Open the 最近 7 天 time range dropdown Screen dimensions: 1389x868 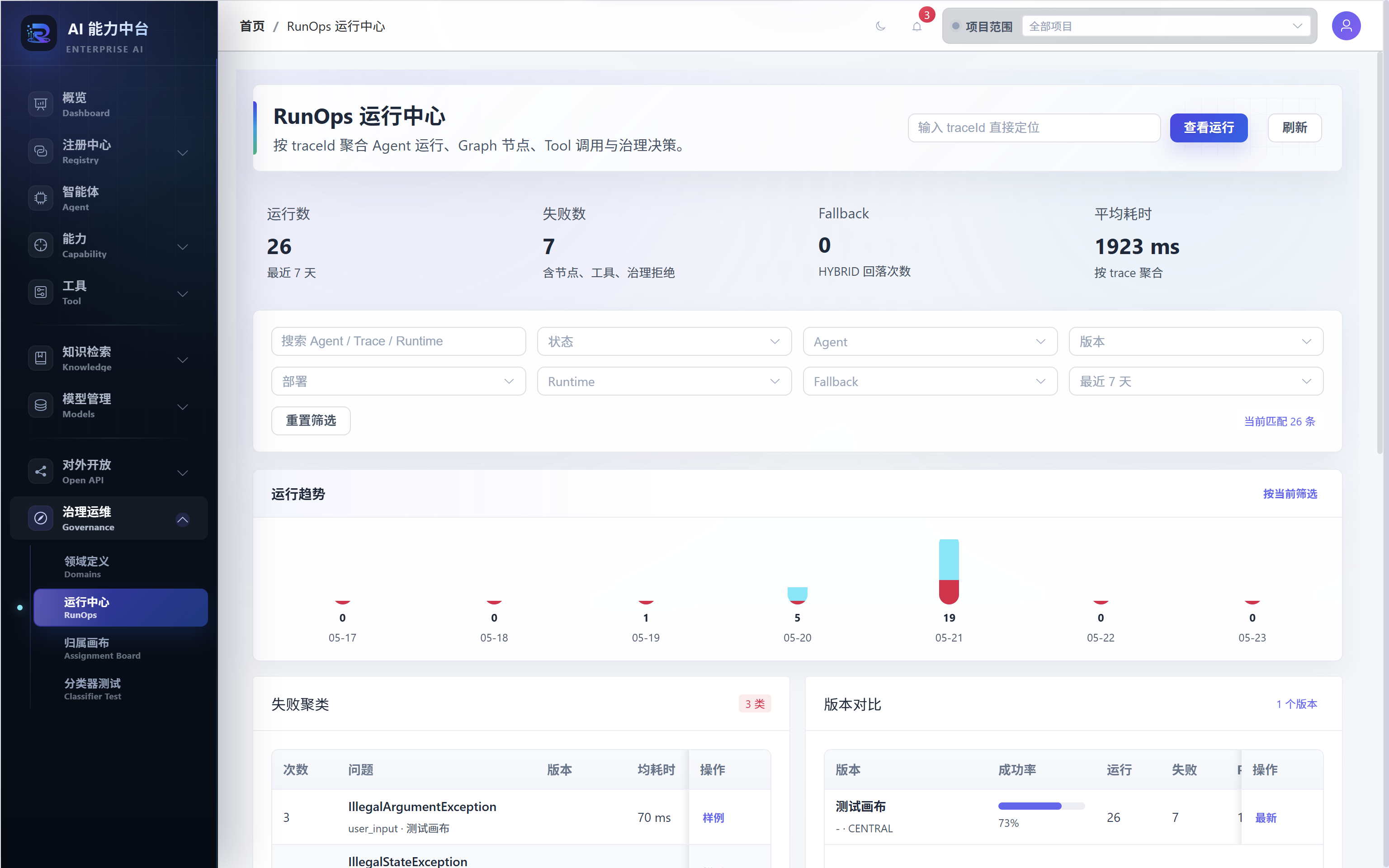tap(1195, 381)
